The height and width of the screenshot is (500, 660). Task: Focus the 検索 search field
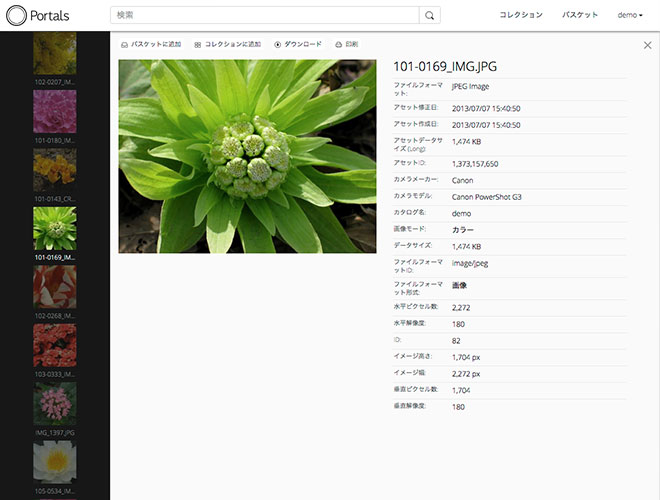[265, 15]
